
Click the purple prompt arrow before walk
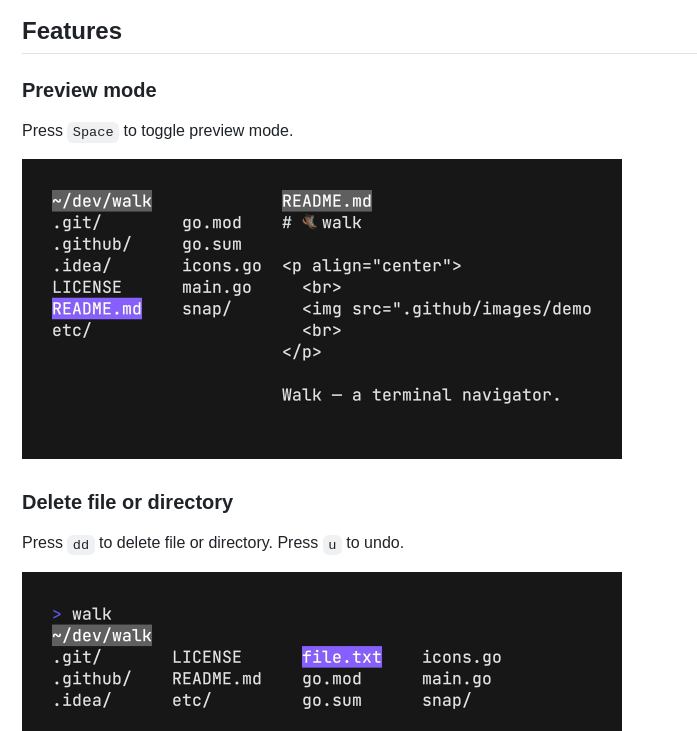click(57, 614)
